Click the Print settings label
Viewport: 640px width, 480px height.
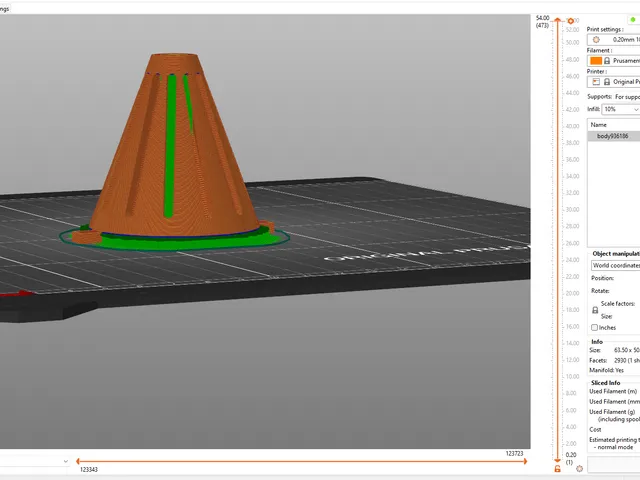605,29
